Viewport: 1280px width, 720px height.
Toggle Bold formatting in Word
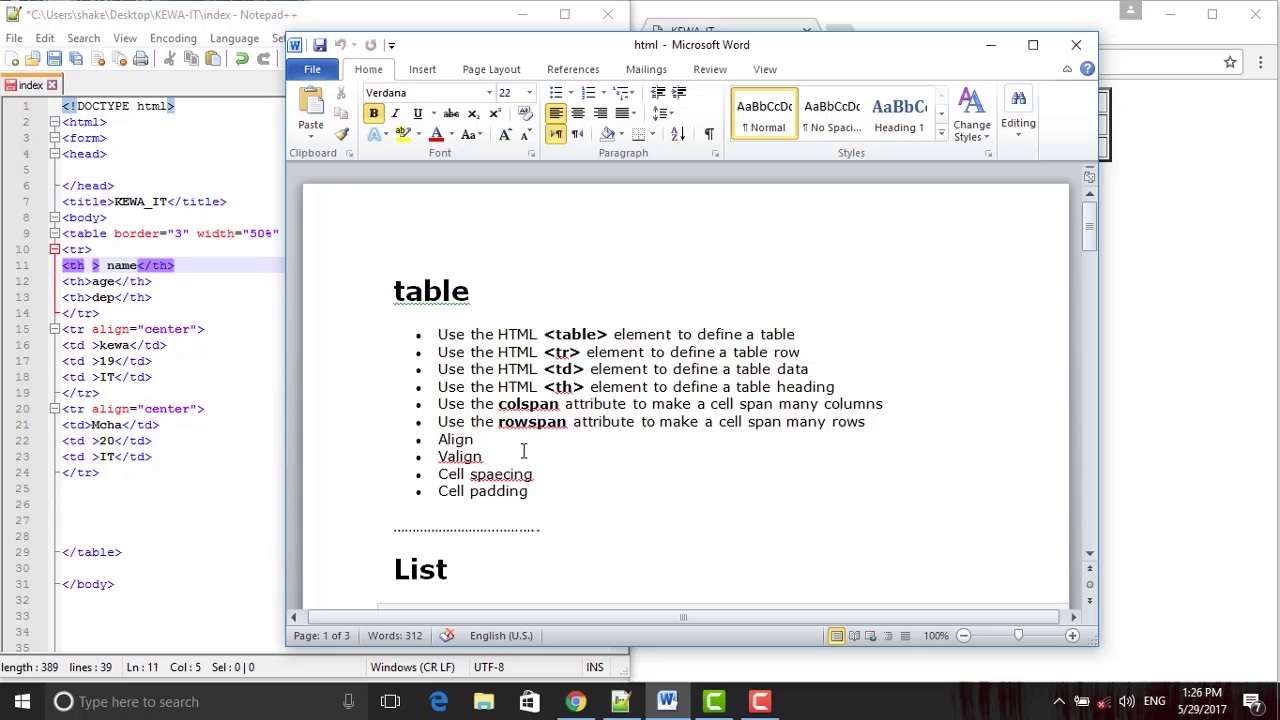[x=373, y=113]
